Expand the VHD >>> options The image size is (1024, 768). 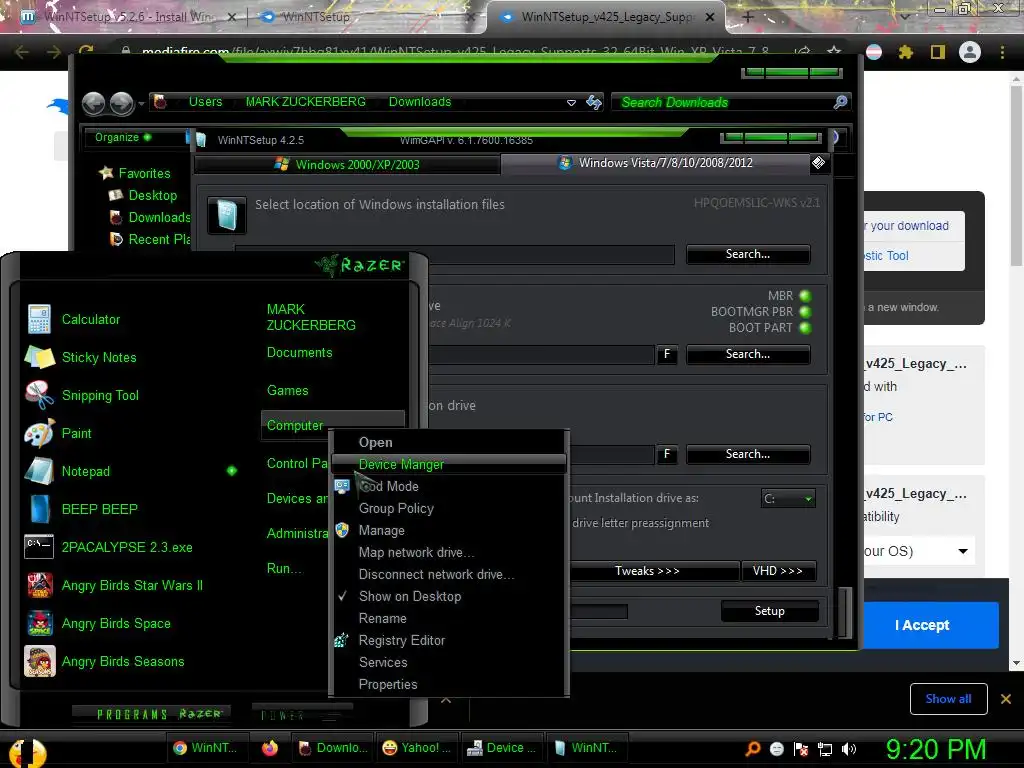click(x=777, y=571)
